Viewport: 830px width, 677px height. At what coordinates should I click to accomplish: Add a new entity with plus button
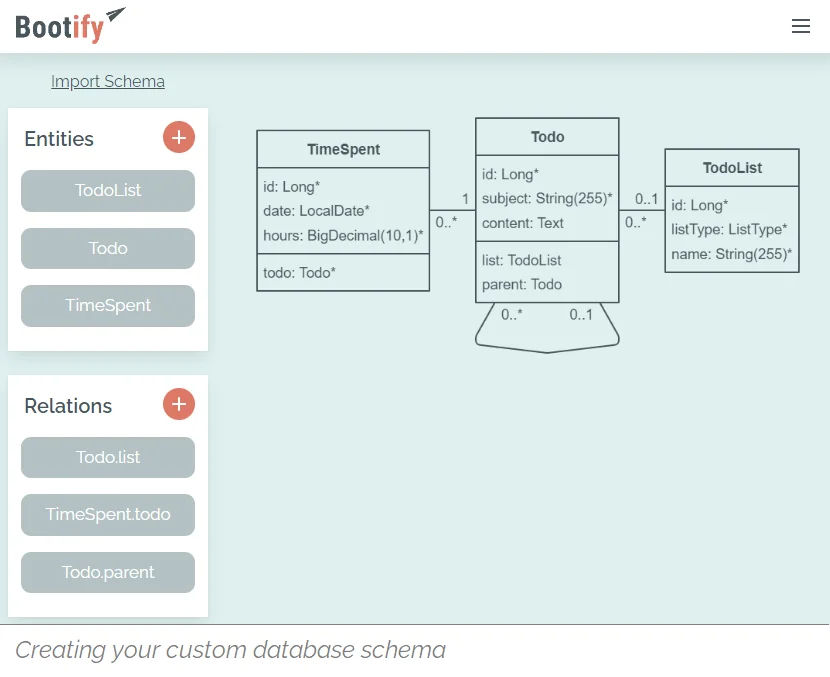click(x=179, y=138)
